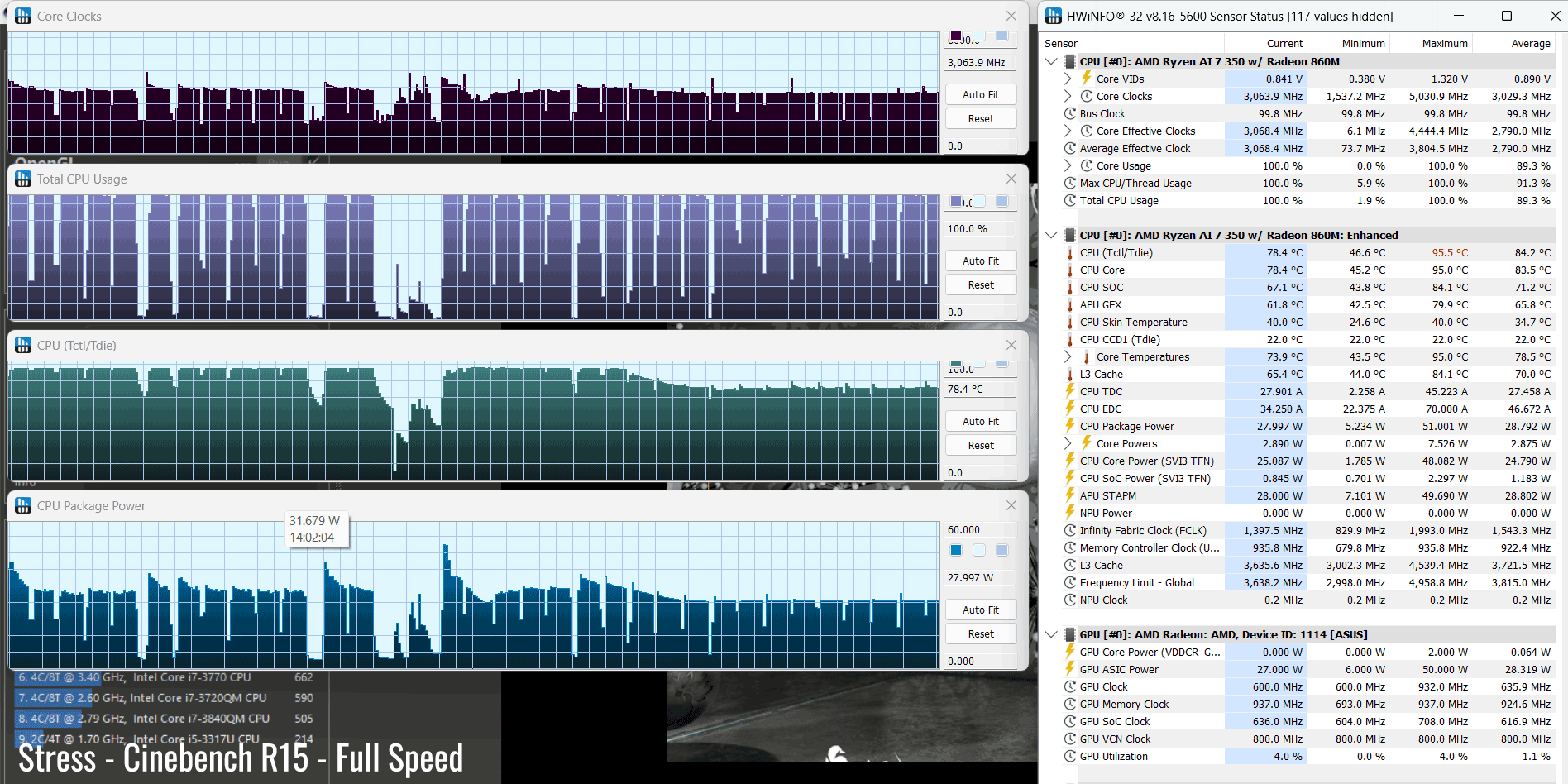
Task: Click the chip icon of CPU [#0] Enhanced group
Action: [x=1070, y=236]
